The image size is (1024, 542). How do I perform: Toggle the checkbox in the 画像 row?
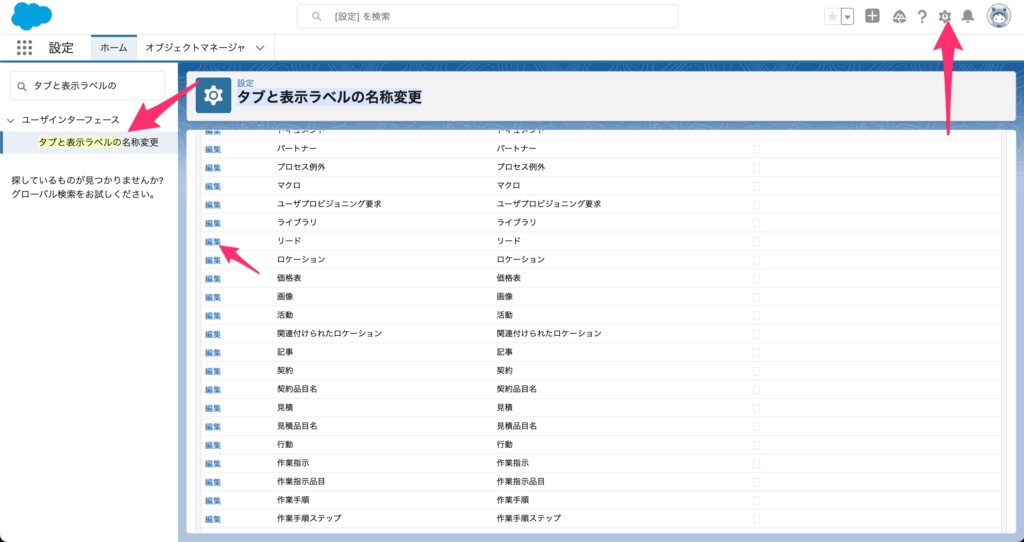pyautogui.click(x=756, y=297)
